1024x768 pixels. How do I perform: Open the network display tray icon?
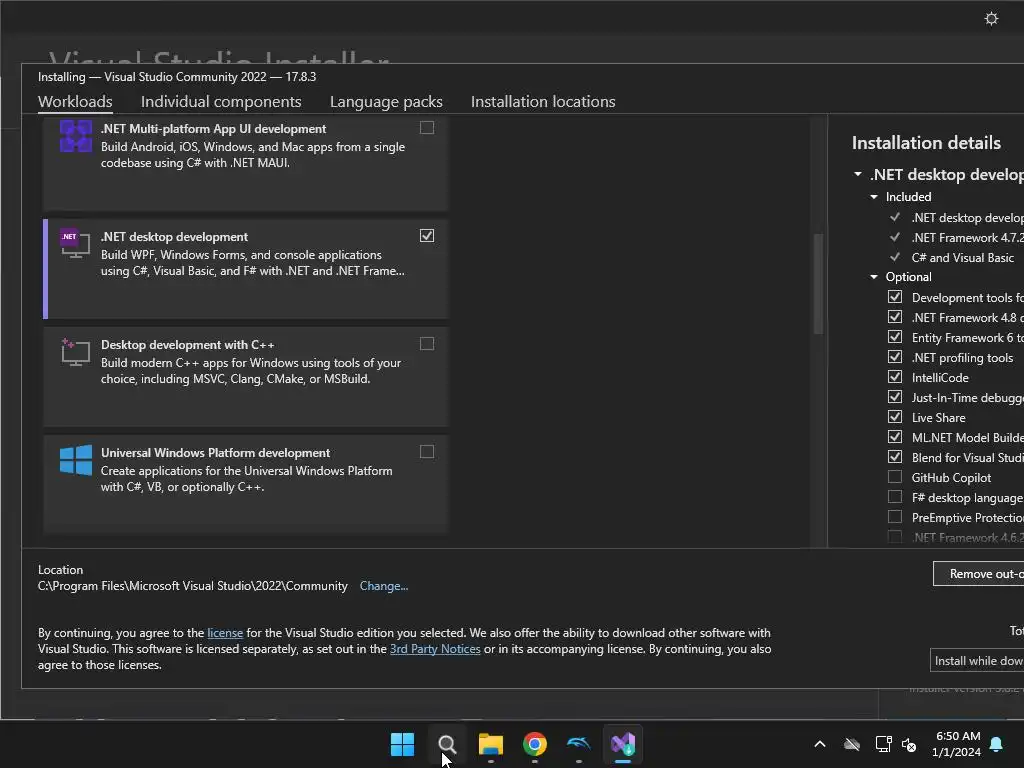pos(883,744)
